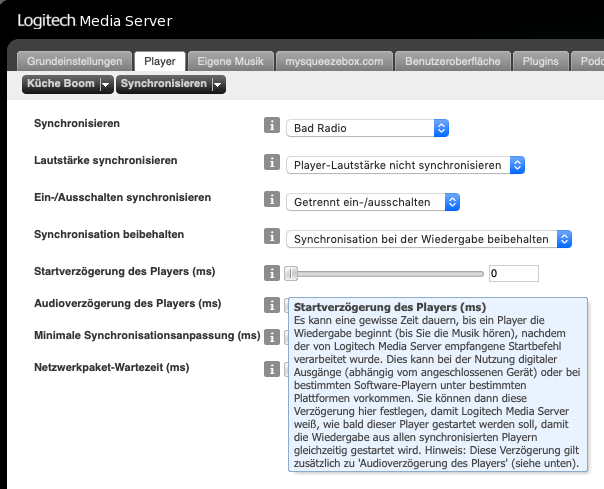
Task: Switch to the Eigene Musik tab
Action: point(230,61)
